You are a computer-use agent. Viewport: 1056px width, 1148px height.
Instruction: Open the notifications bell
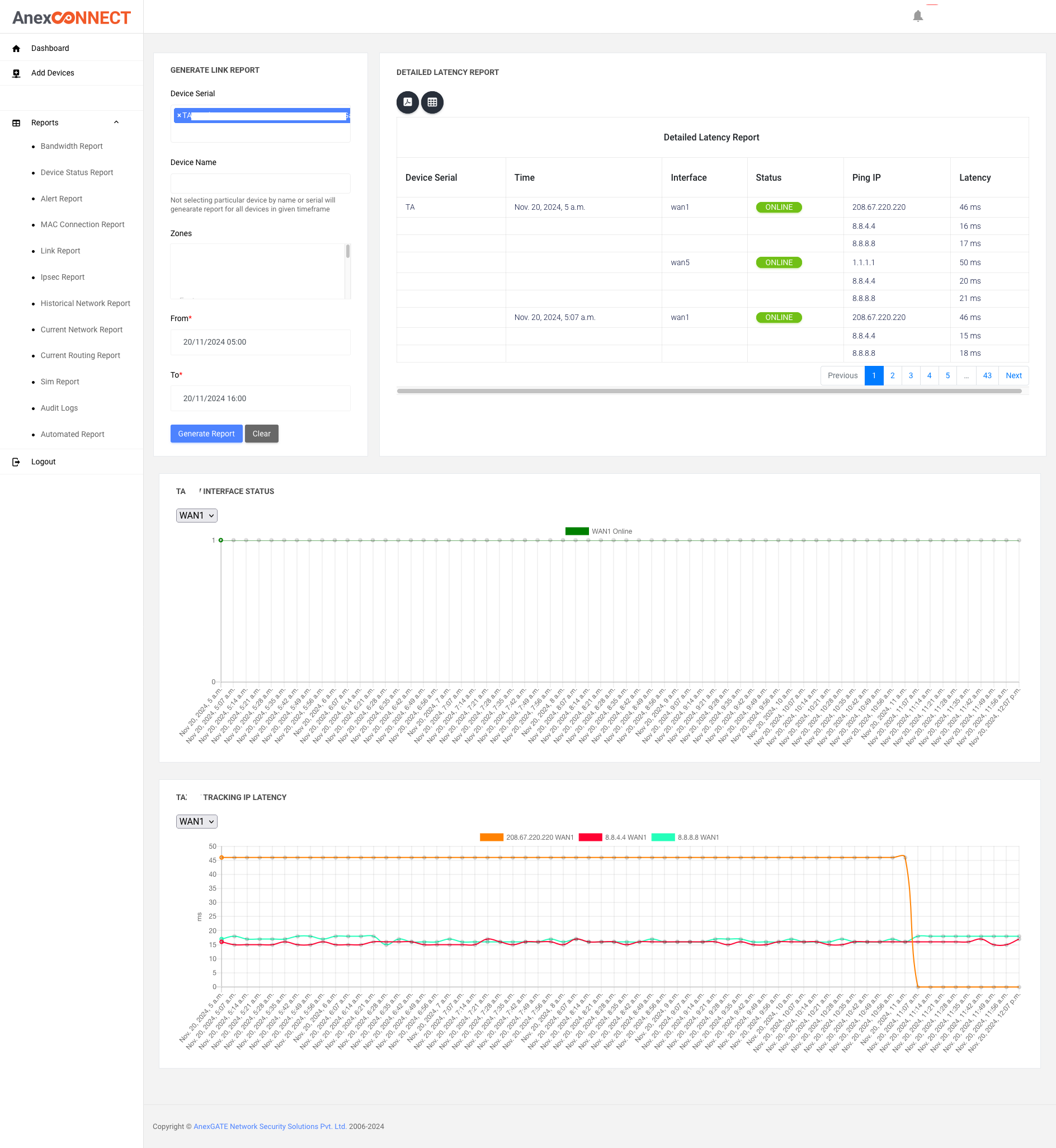pos(918,16)
